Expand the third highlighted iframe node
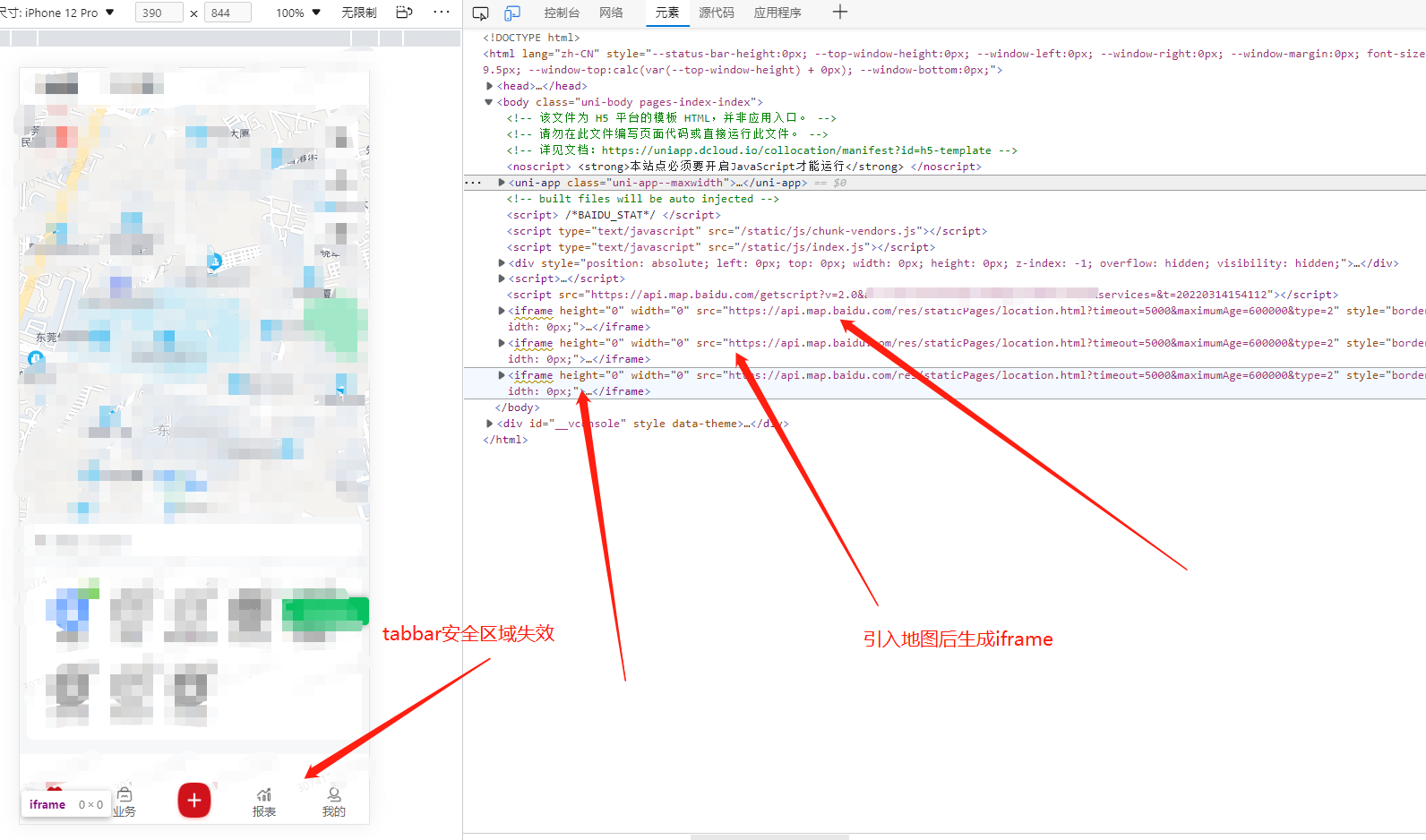The image size is (1426, 840). coord(502,375)
